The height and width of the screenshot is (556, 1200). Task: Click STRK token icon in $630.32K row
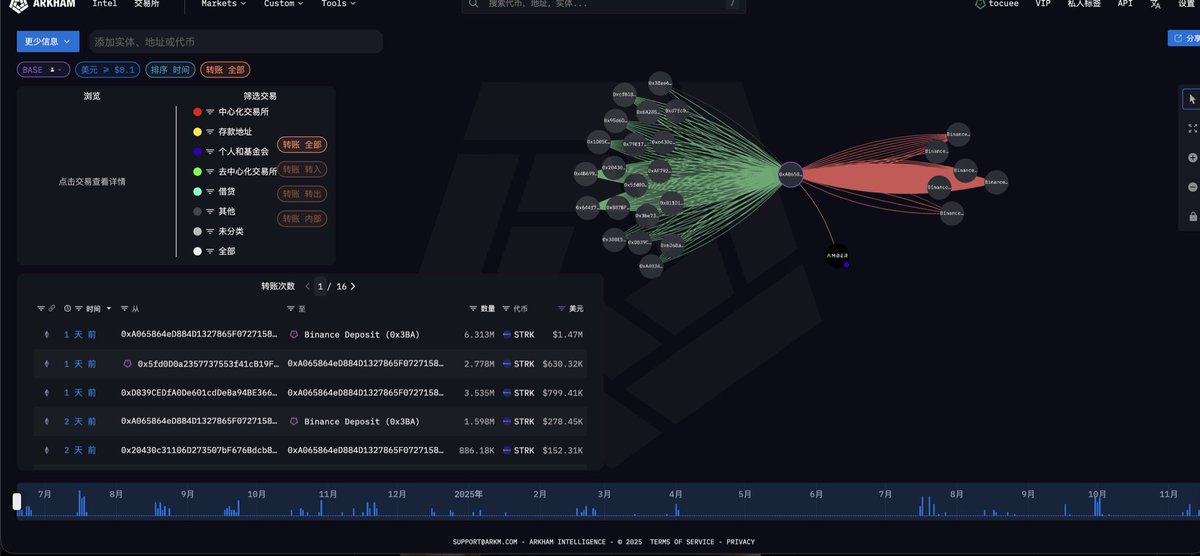[506, 364]
